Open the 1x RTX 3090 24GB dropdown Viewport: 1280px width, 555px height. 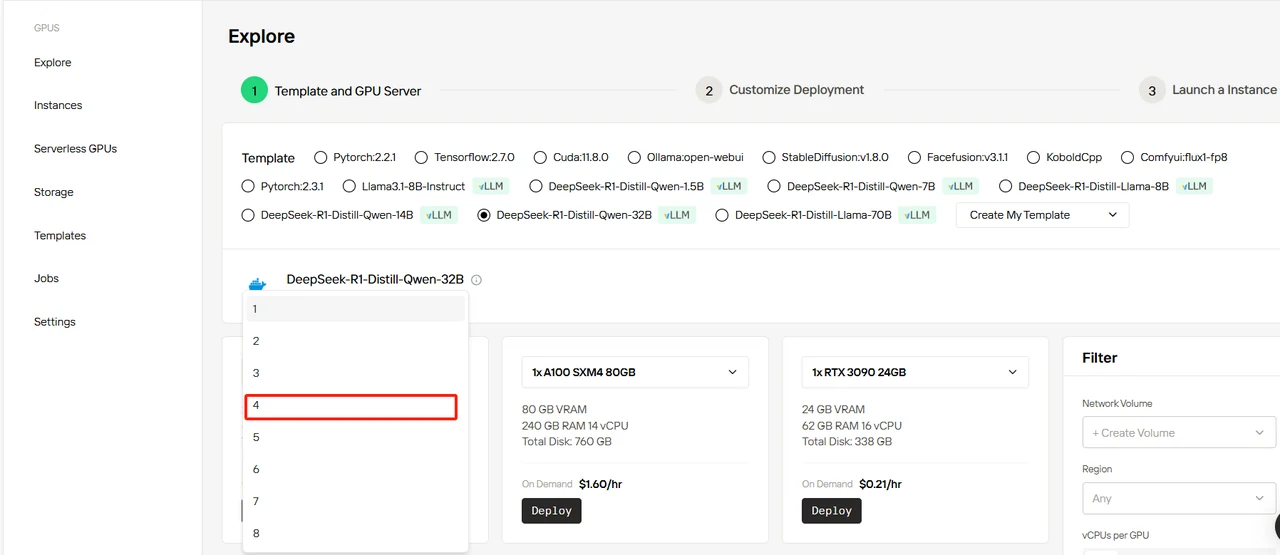915,372
